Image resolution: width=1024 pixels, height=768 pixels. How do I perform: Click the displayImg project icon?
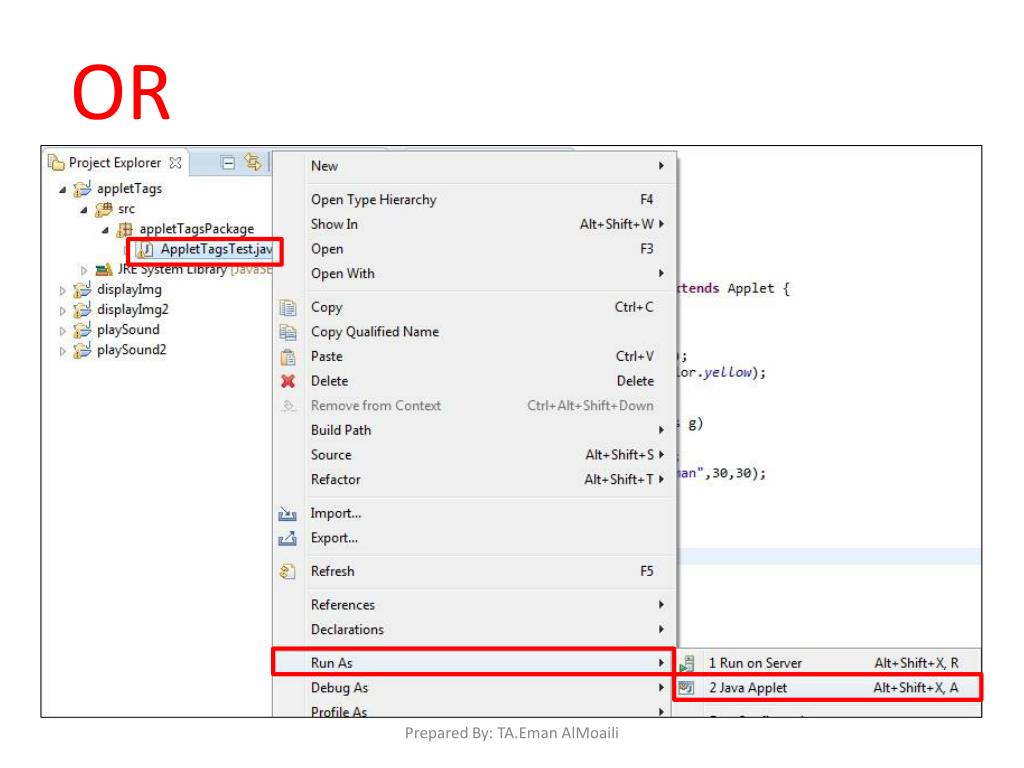point(82,290)
